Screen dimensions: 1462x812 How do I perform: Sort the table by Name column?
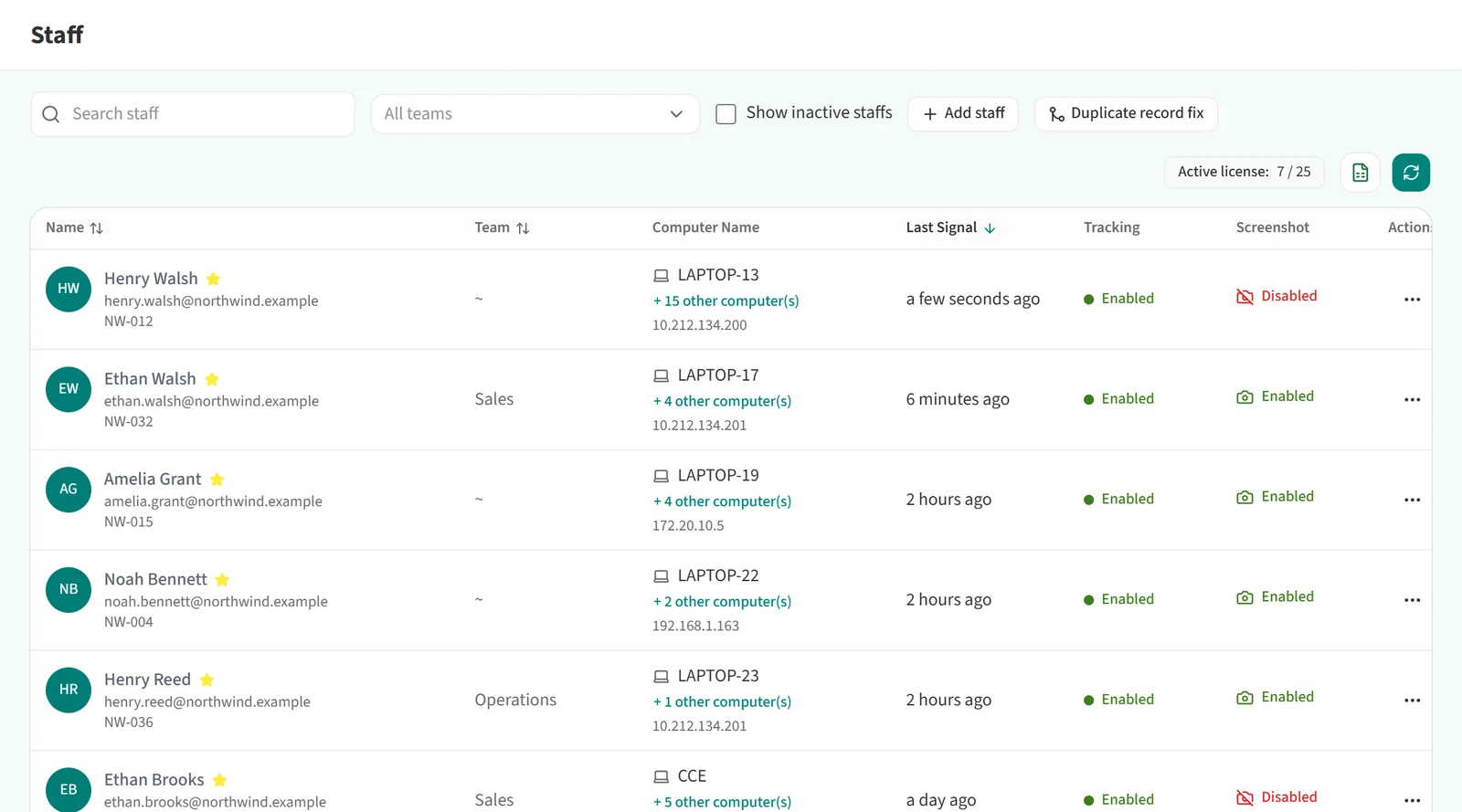[74, 227]
